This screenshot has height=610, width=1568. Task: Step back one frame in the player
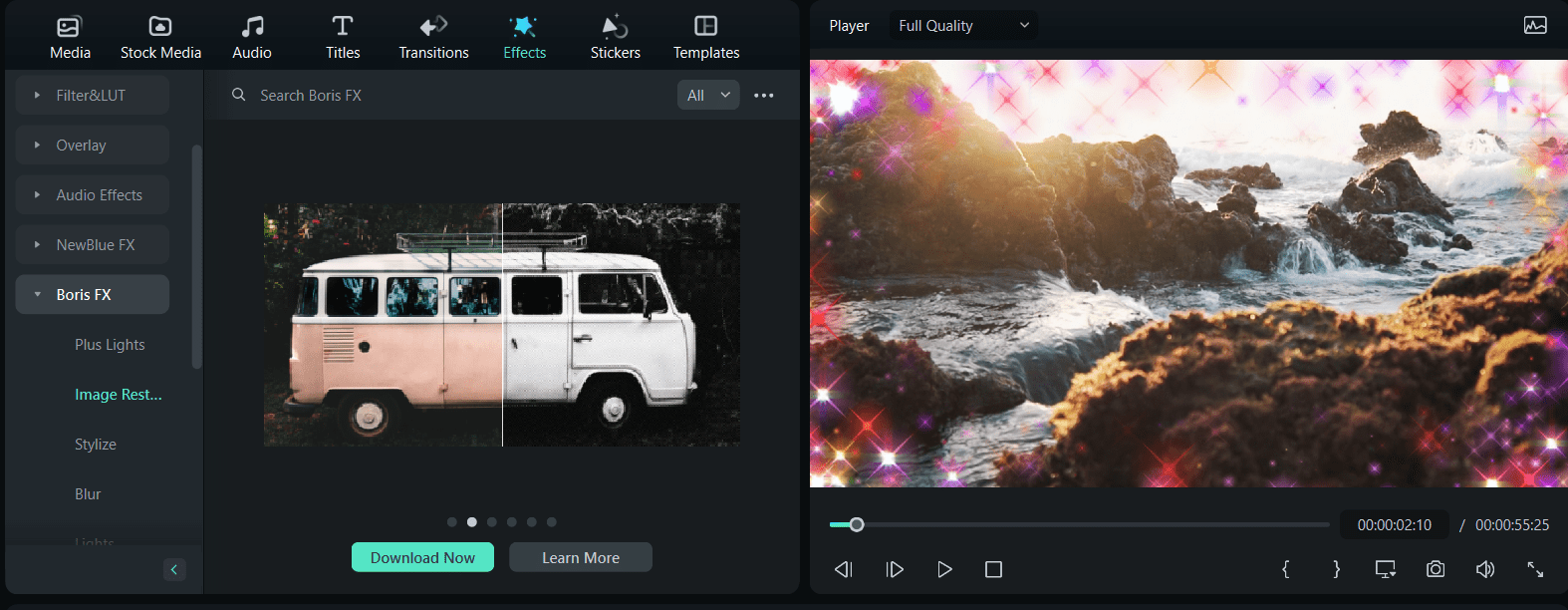pos(844,569)
